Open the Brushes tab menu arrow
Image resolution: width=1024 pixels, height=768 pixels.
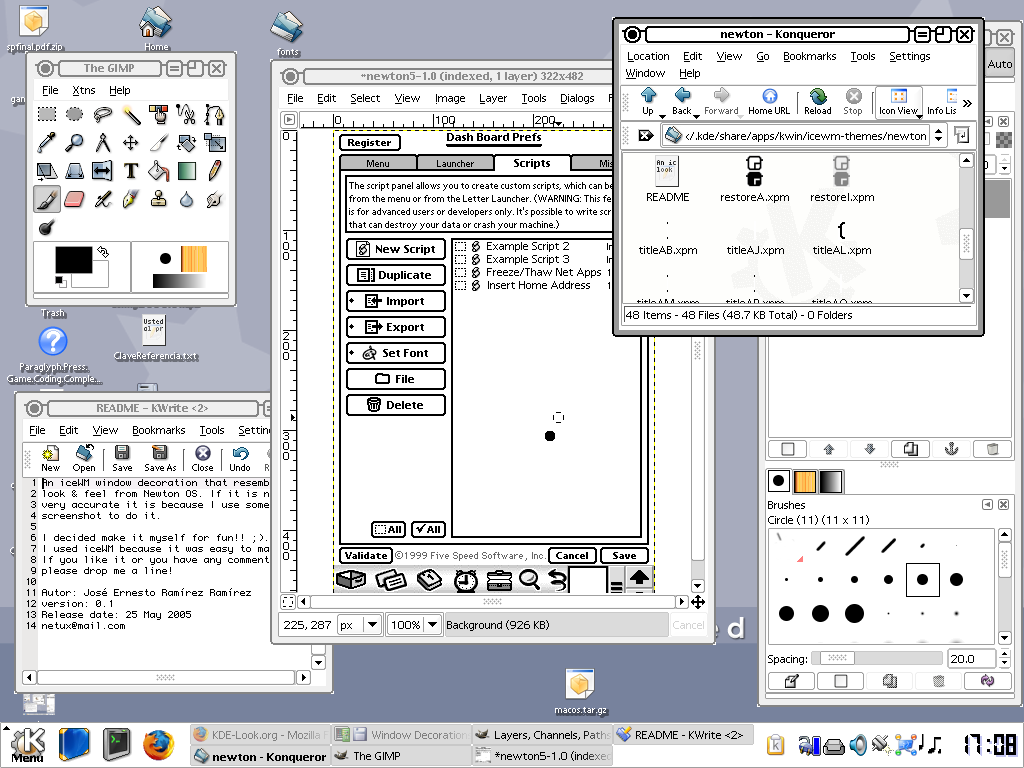pos(987,505)
